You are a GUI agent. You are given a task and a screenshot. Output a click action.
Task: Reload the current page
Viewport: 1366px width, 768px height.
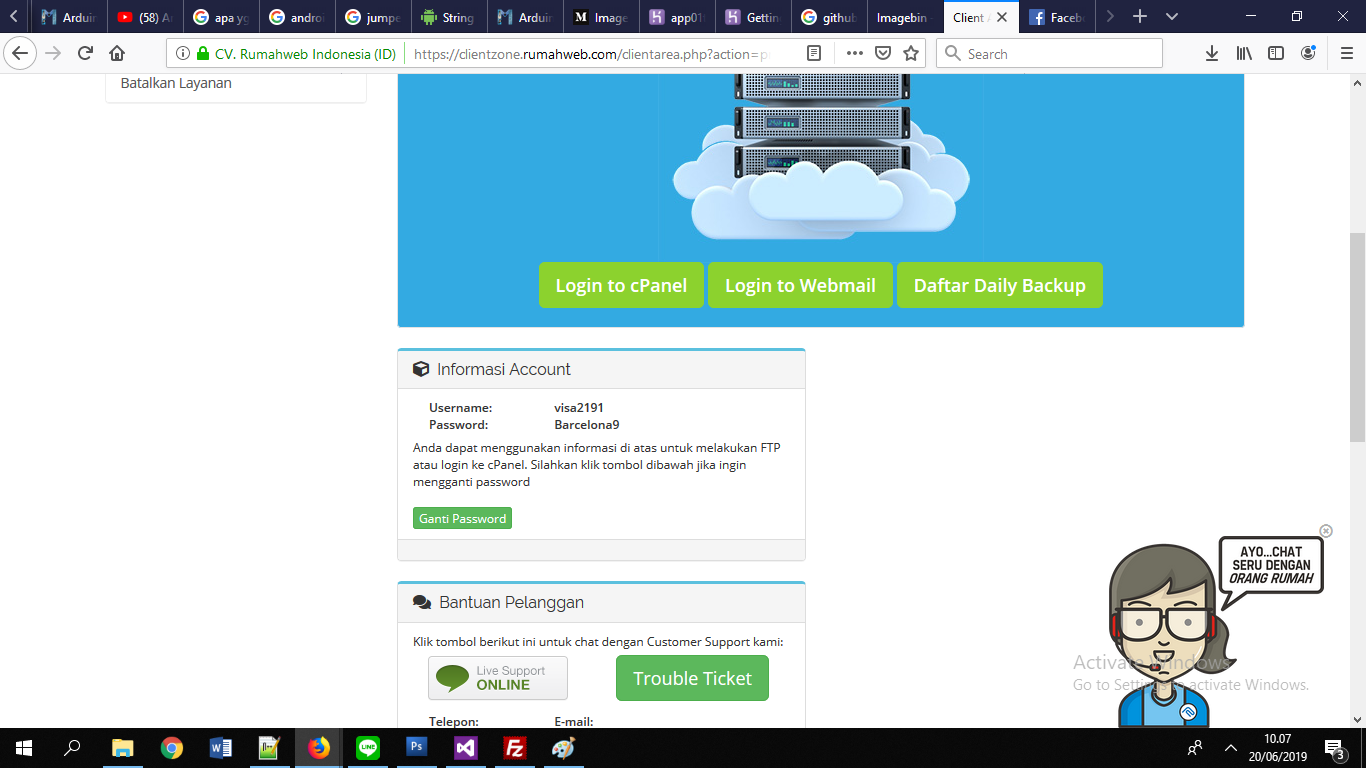(x=86, y=54)
